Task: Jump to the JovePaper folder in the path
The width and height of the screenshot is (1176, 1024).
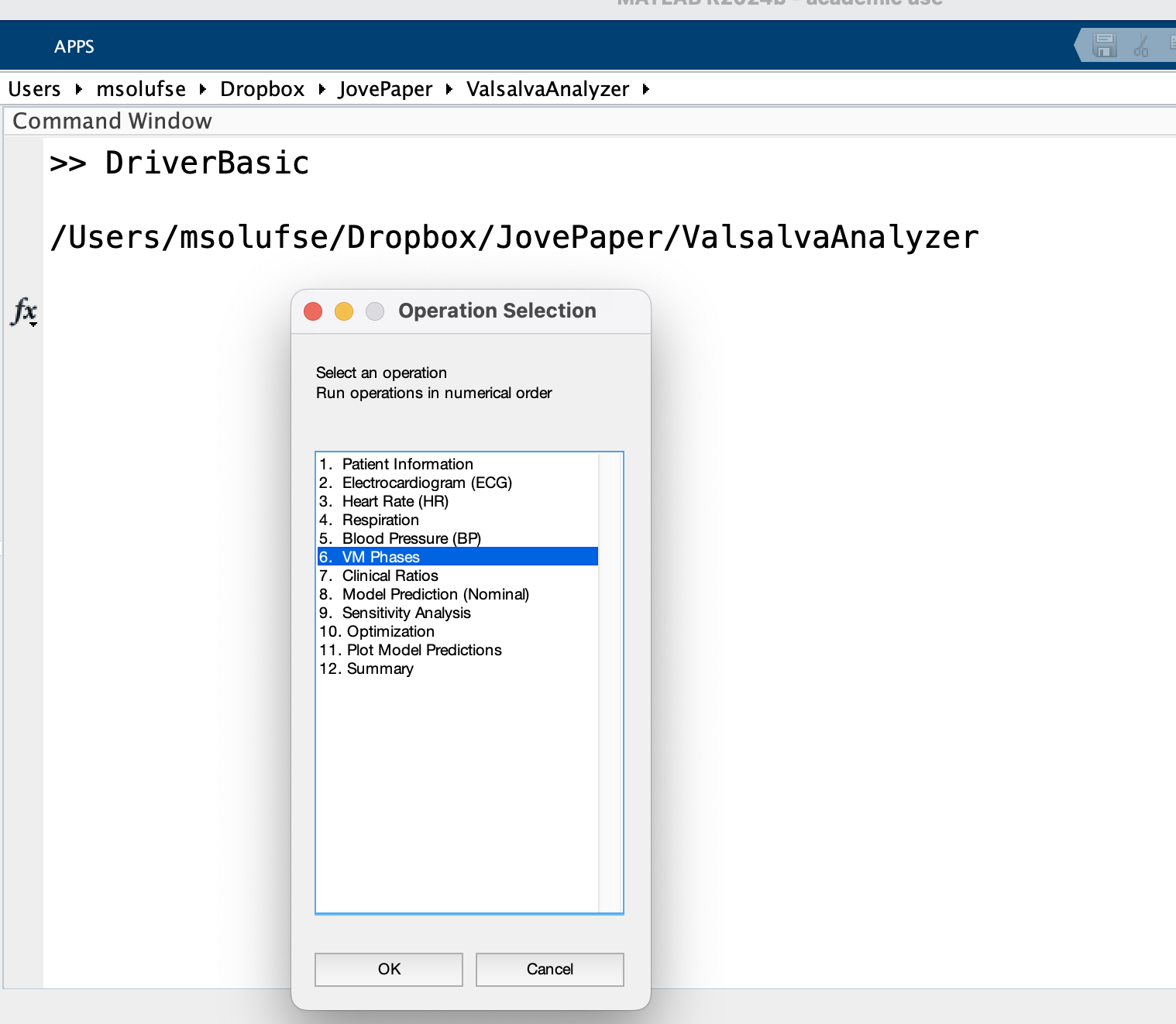Action: 386,89
